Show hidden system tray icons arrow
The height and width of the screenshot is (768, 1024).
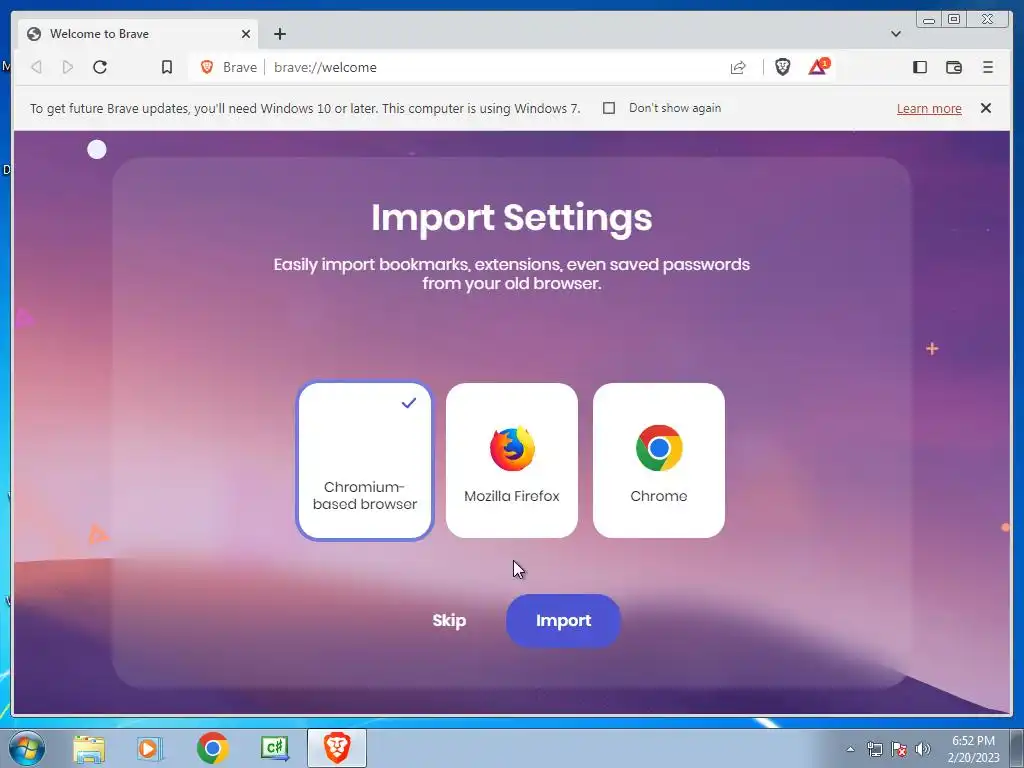(850, 749)
